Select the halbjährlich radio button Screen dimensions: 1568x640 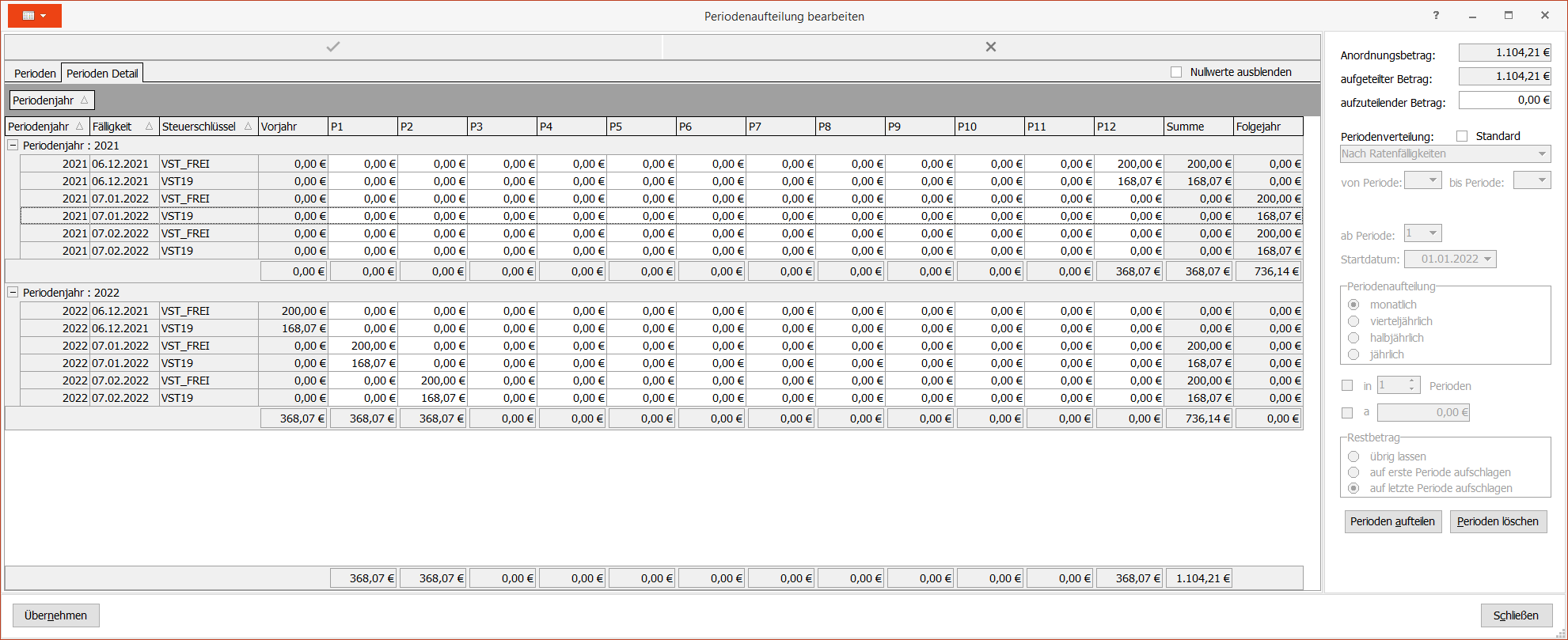click(x=1353, y=338)
